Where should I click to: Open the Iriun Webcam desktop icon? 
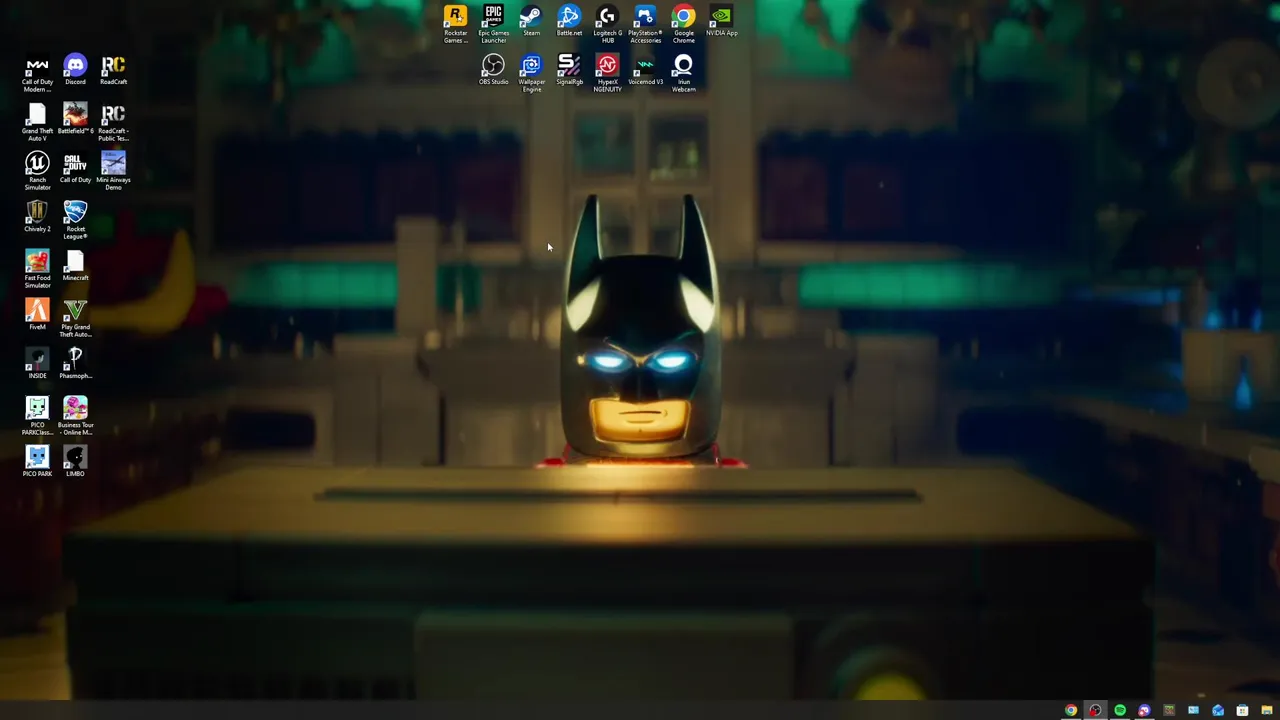[x=683, y=73]
